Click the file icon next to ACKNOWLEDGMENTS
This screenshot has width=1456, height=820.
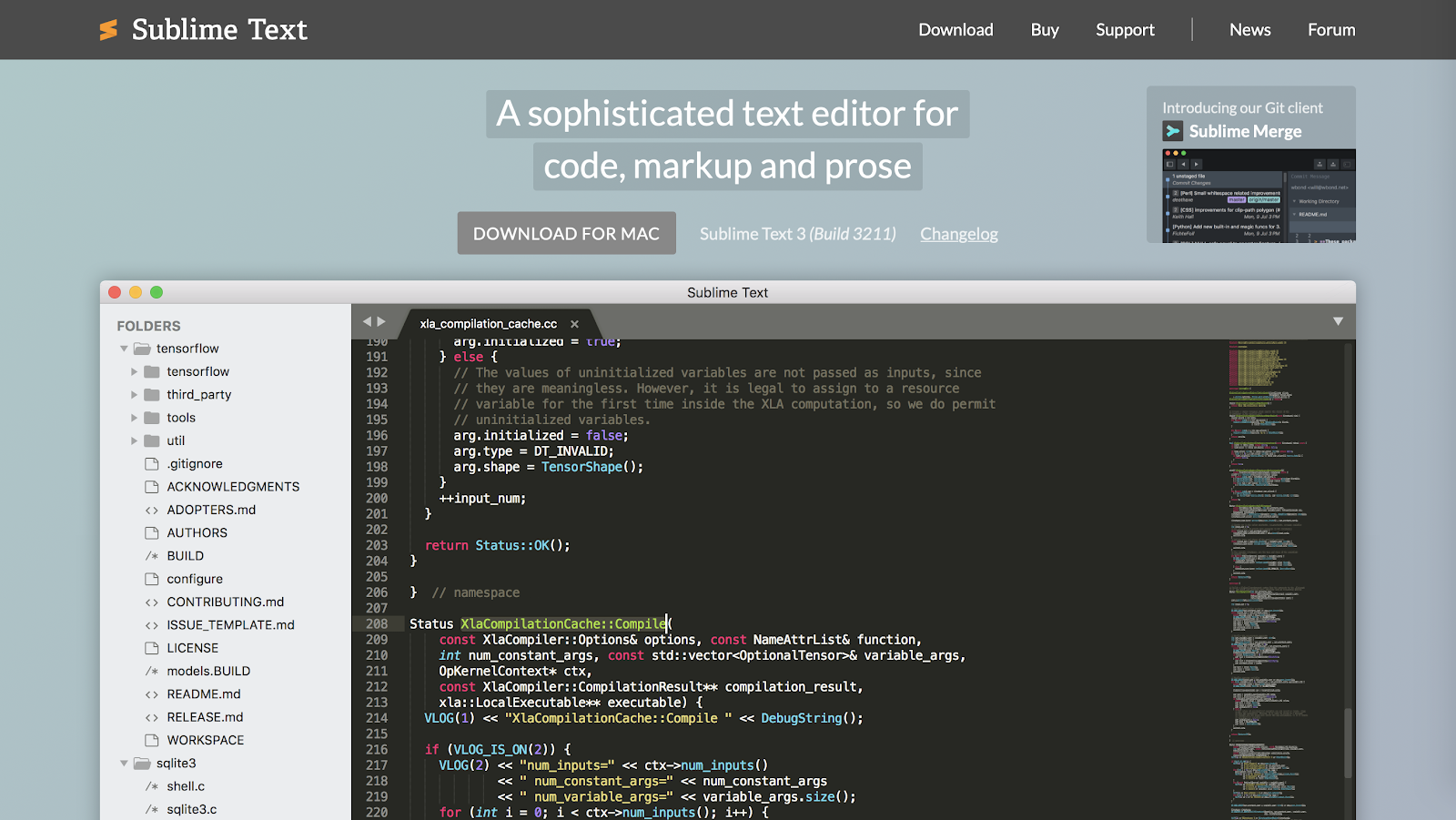[x=152, y=487]
